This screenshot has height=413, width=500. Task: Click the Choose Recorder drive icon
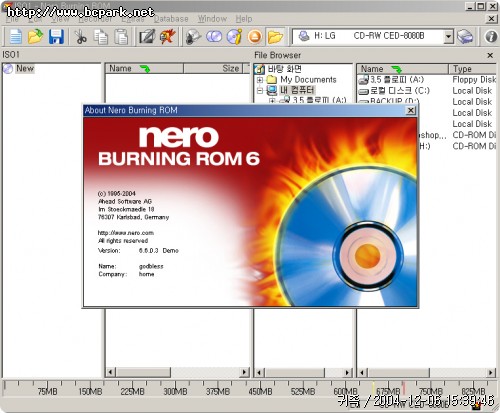[x=465, y=37]
